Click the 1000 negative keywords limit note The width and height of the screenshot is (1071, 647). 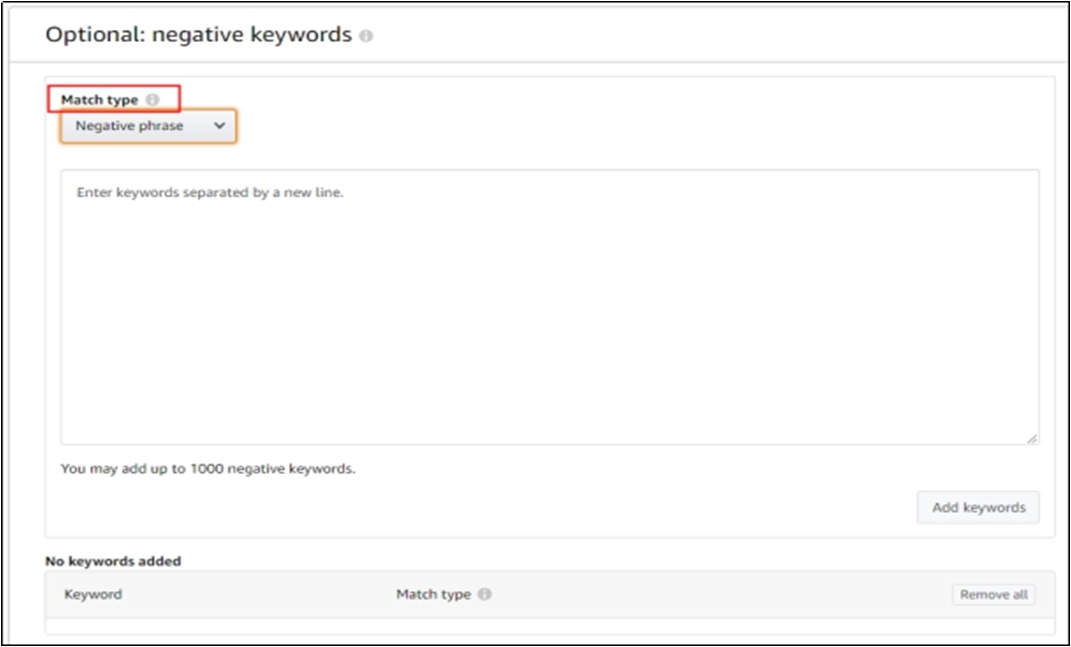208,468
